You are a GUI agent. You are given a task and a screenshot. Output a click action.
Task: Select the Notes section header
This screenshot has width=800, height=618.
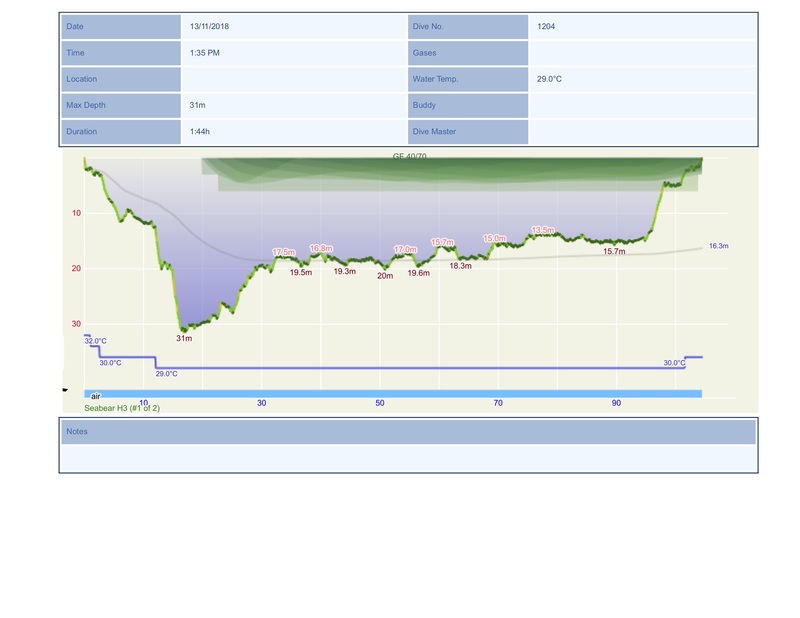pos(408,431)
